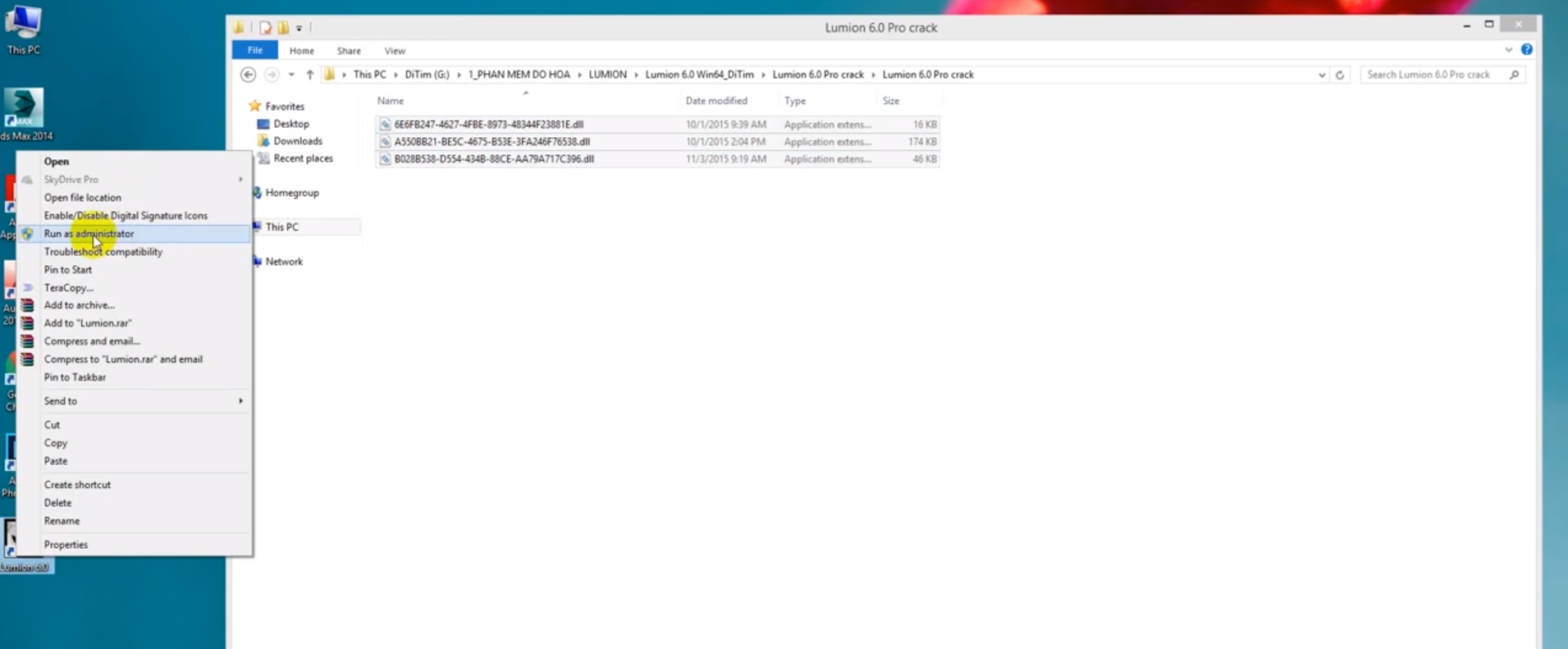Click the New folder quick access icon
1568x649 pixels.
coord(283,28)
